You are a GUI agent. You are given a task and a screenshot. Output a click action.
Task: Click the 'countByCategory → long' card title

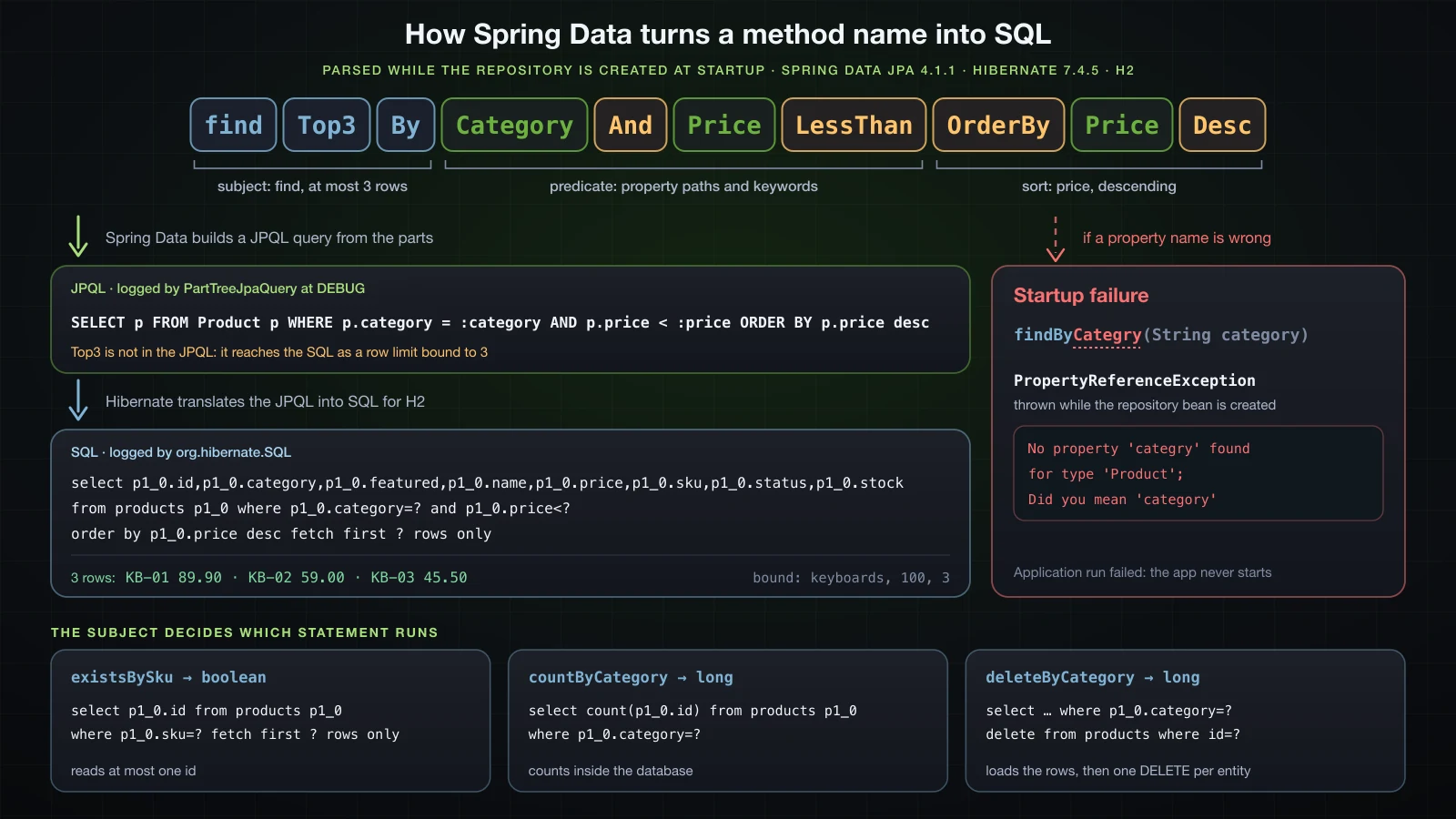(x=631, y=677)
